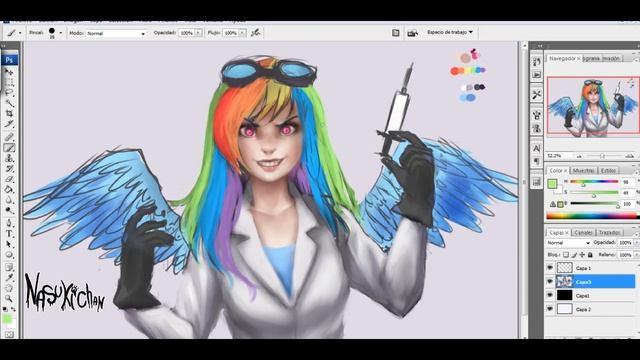The width and height of the screenshot is (640, 360).
Task: Select the Eyedropper tool
Action: [x=9, y=278]
